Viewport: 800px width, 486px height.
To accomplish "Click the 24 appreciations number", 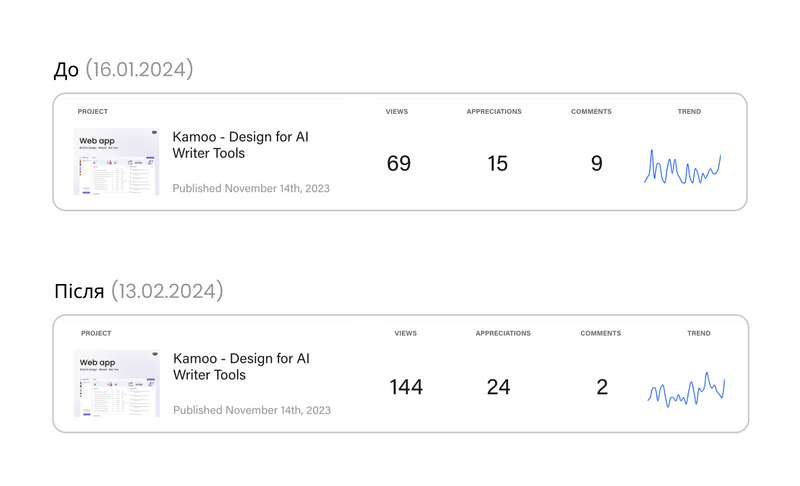I will 498,387.
